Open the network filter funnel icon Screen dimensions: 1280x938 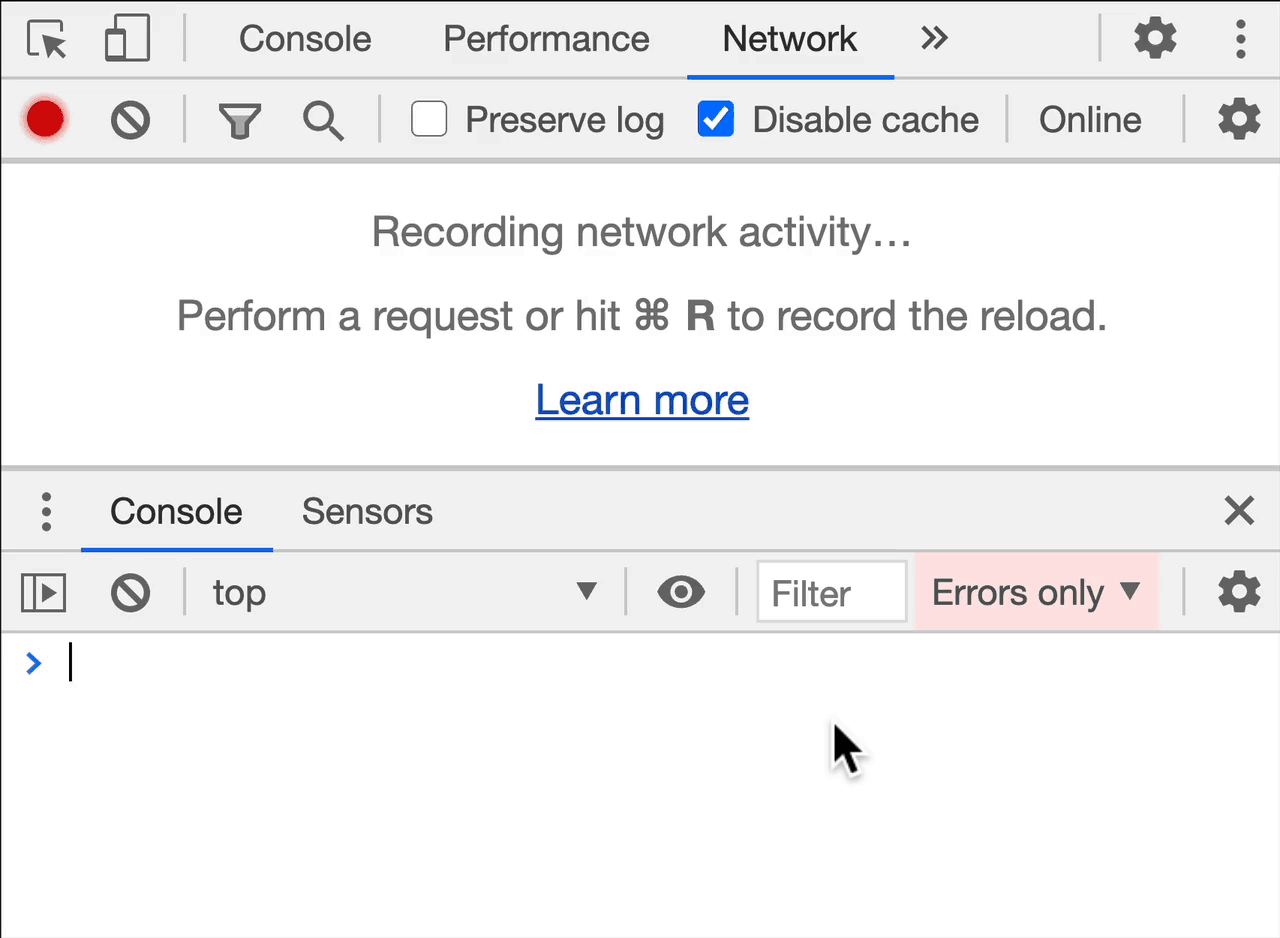click(x=240, y=121)
